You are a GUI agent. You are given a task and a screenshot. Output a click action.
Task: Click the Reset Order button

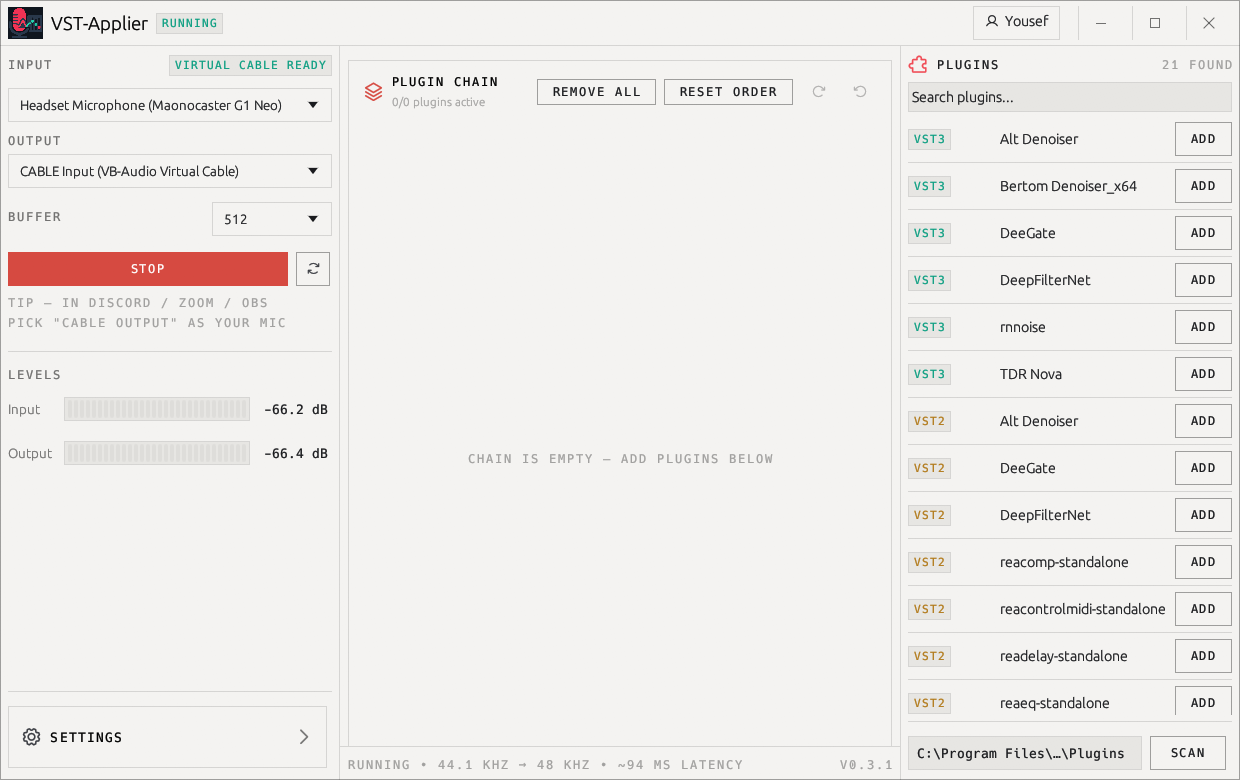pyautogui.click(x=728, y=92)
